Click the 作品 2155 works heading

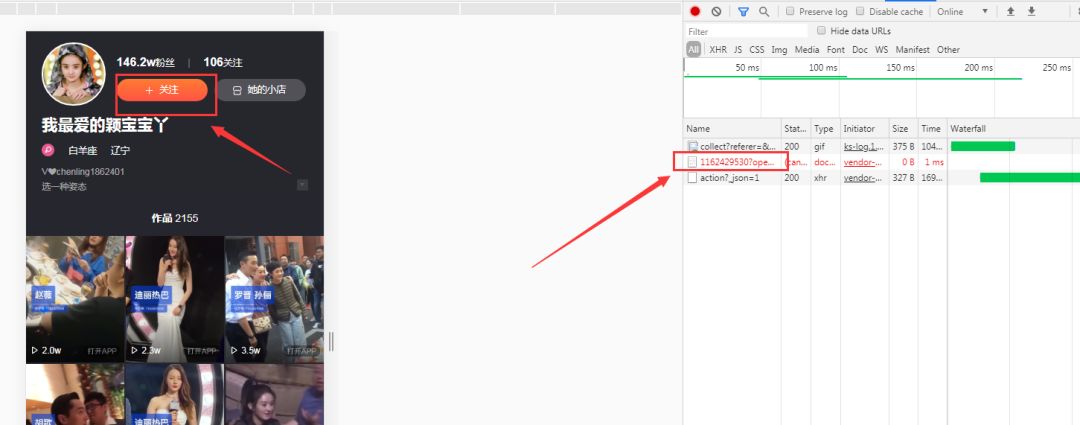click(175, 218)
